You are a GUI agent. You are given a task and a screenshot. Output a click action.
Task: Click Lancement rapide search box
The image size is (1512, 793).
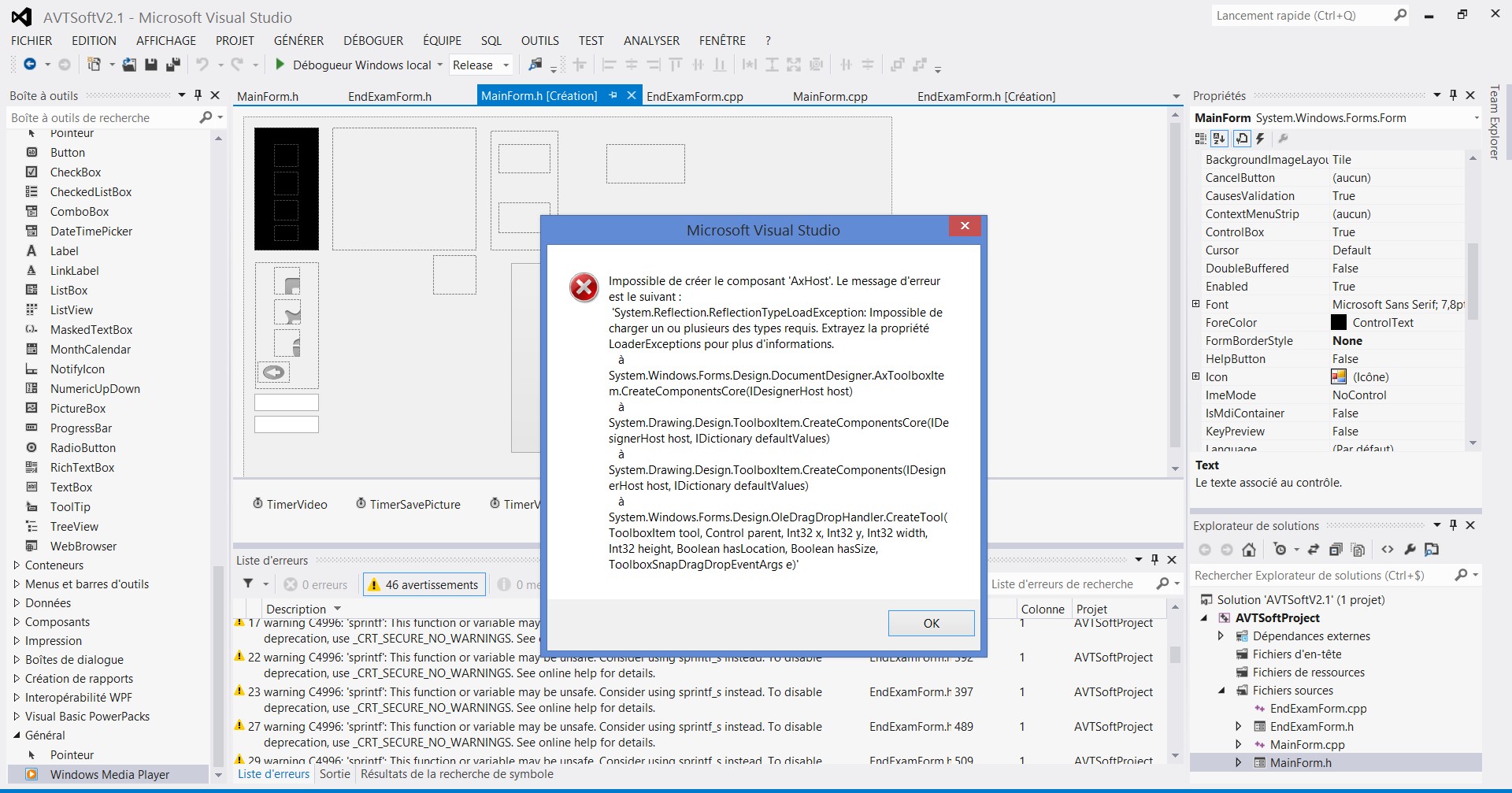coord(1303,16)
